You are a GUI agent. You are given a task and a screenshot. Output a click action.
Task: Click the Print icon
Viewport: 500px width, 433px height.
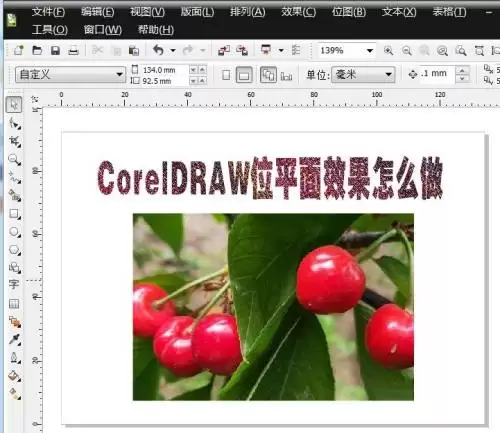click(x=73, y=51)
